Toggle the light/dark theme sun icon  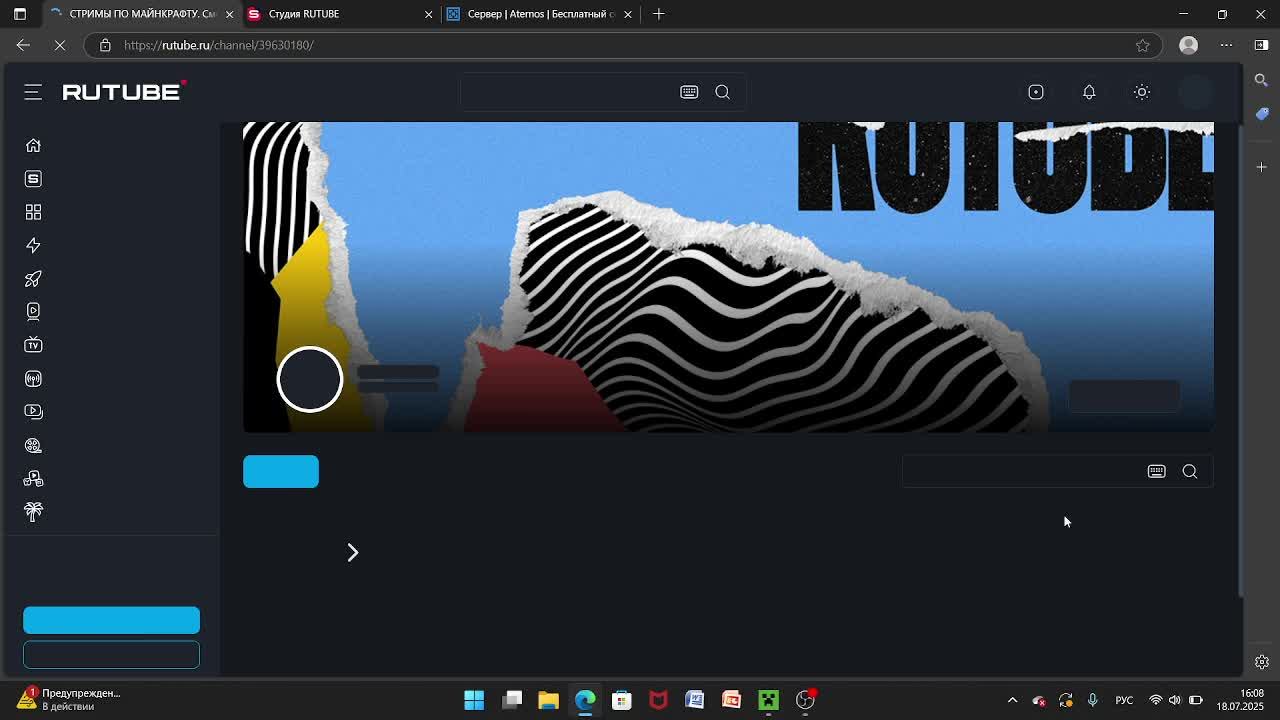pos(1142,92)
